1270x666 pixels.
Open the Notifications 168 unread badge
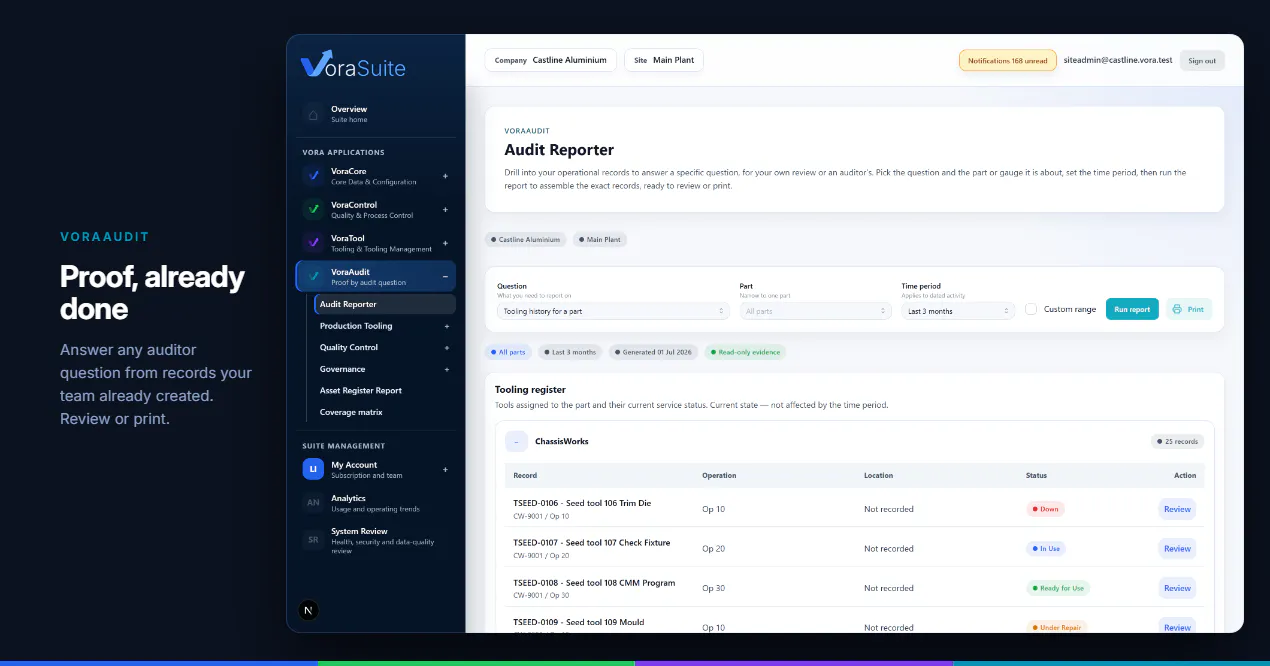point(1008,61)
